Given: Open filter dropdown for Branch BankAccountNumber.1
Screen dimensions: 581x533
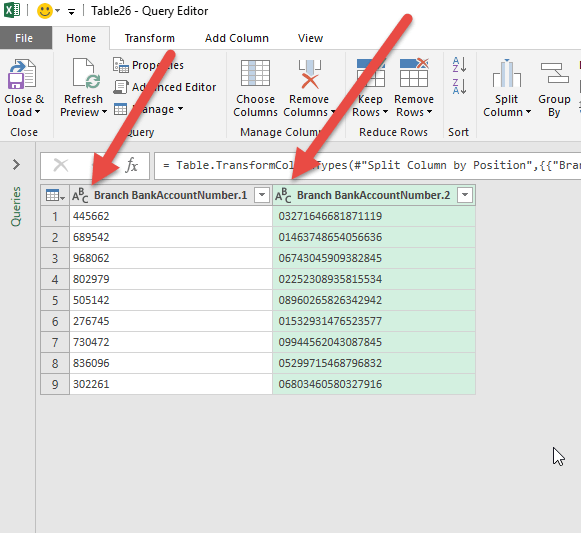Looking at the screenshot, I should (x=262, y=195).
